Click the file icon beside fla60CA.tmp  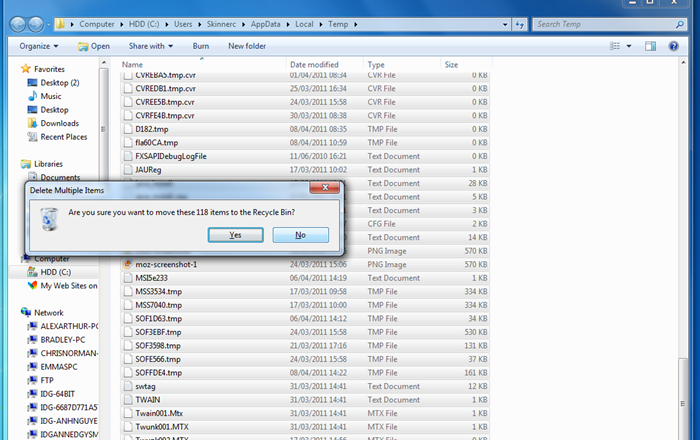click(x=128, y=143)
